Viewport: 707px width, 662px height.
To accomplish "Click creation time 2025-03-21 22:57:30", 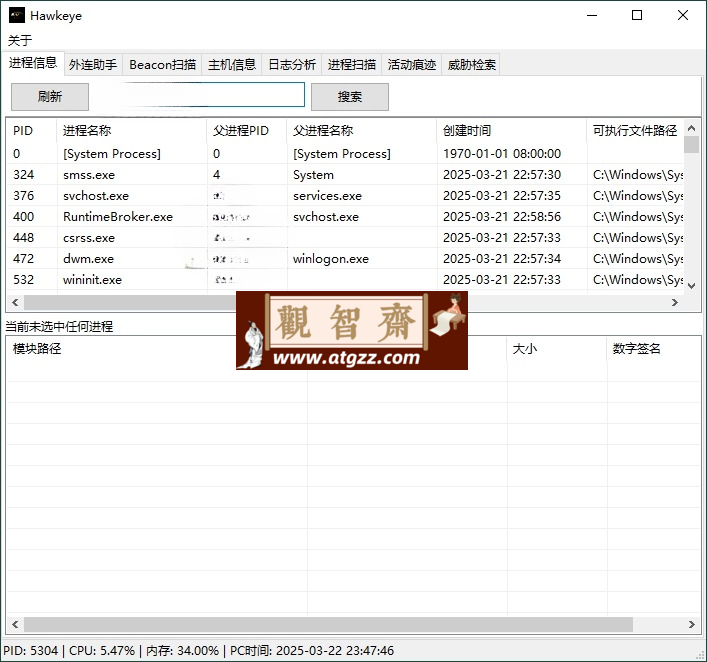I will click(502, 175).
